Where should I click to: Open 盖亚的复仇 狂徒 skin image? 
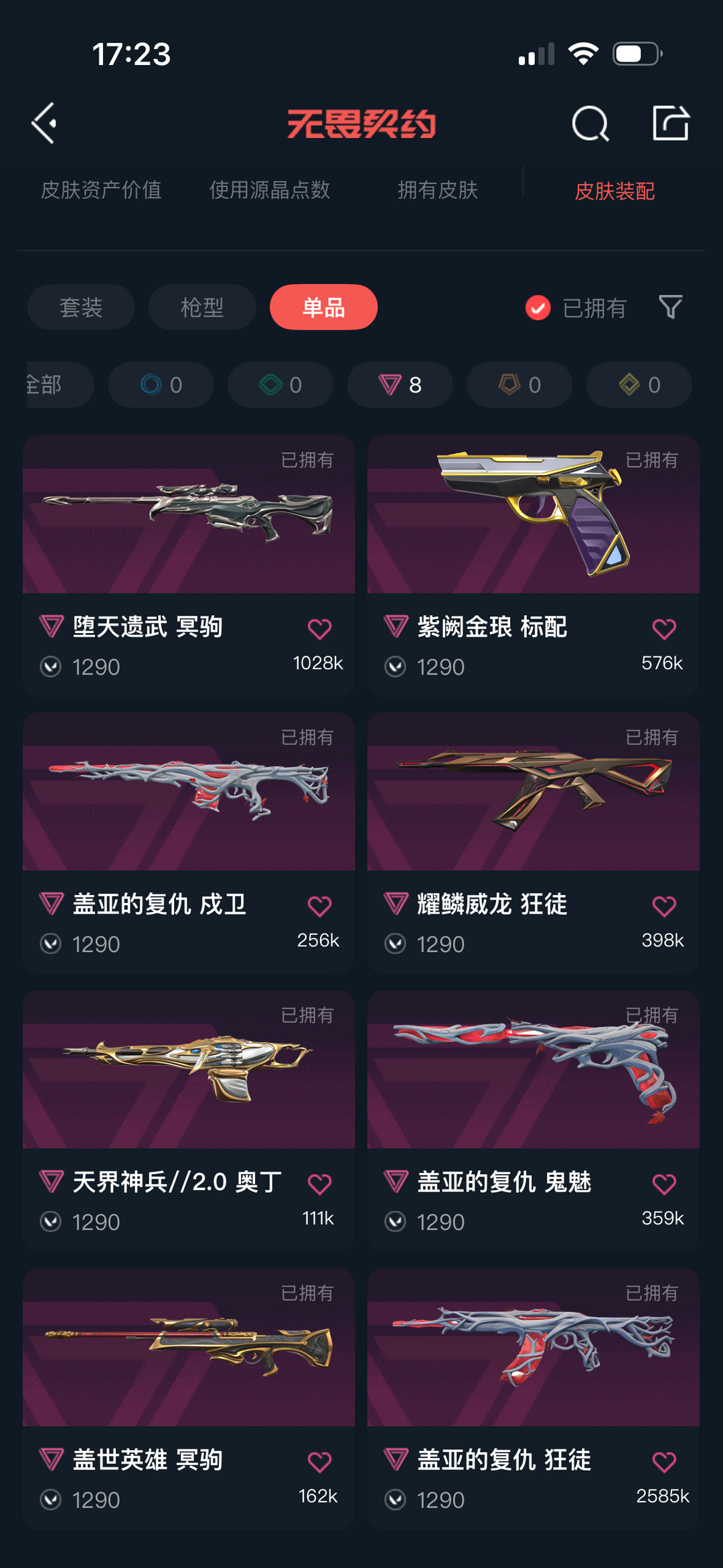(x=534, y=1347)
